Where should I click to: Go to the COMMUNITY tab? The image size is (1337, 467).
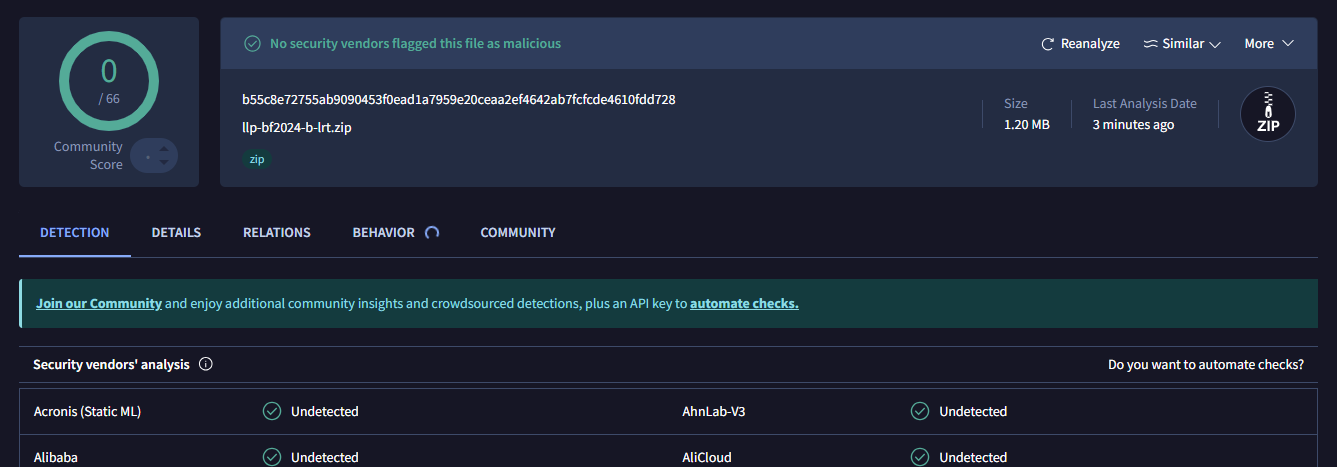pos(518,233)
